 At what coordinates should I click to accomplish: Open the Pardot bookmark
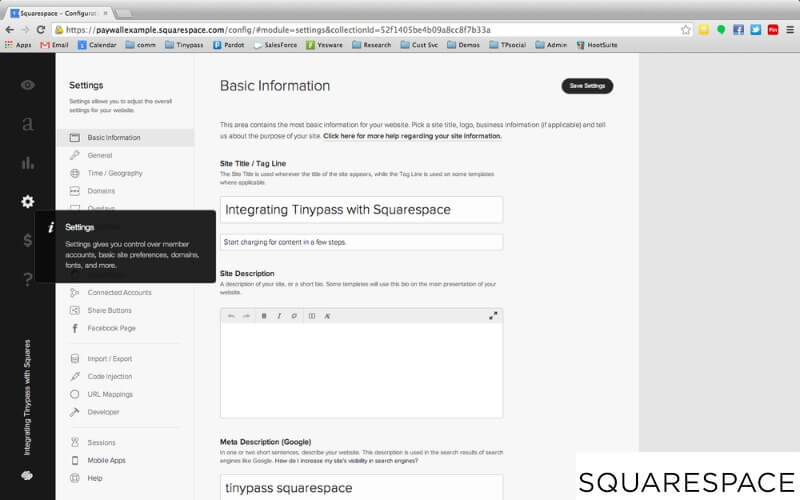click(229, 45)
